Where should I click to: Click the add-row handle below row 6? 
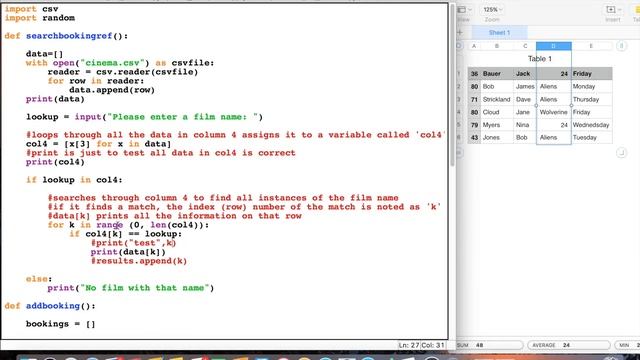[x=459, y=153]
